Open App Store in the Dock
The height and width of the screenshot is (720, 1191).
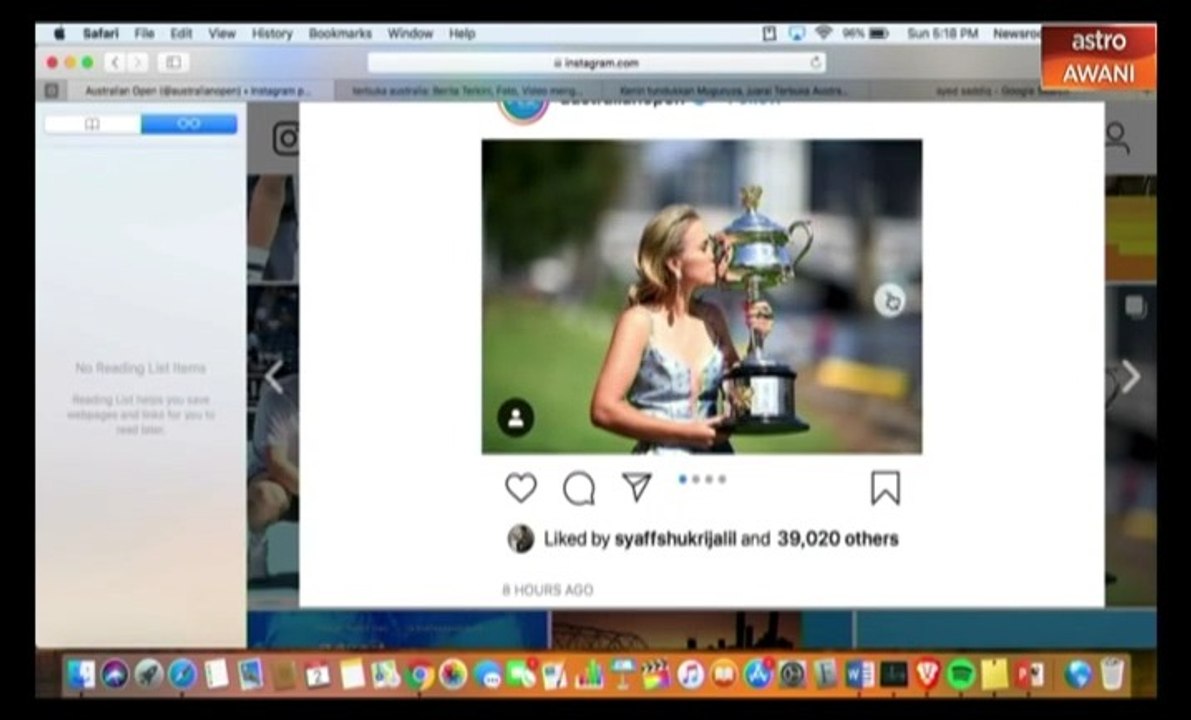757,674
